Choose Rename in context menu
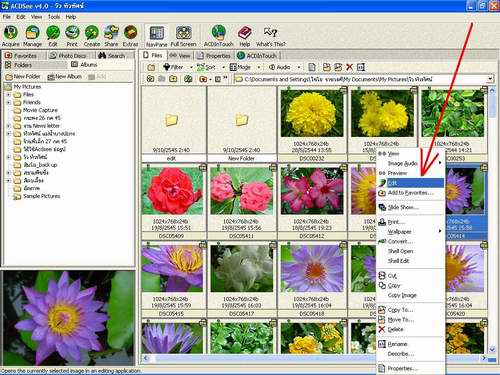500x375 pixels. [x=411, y=344]
